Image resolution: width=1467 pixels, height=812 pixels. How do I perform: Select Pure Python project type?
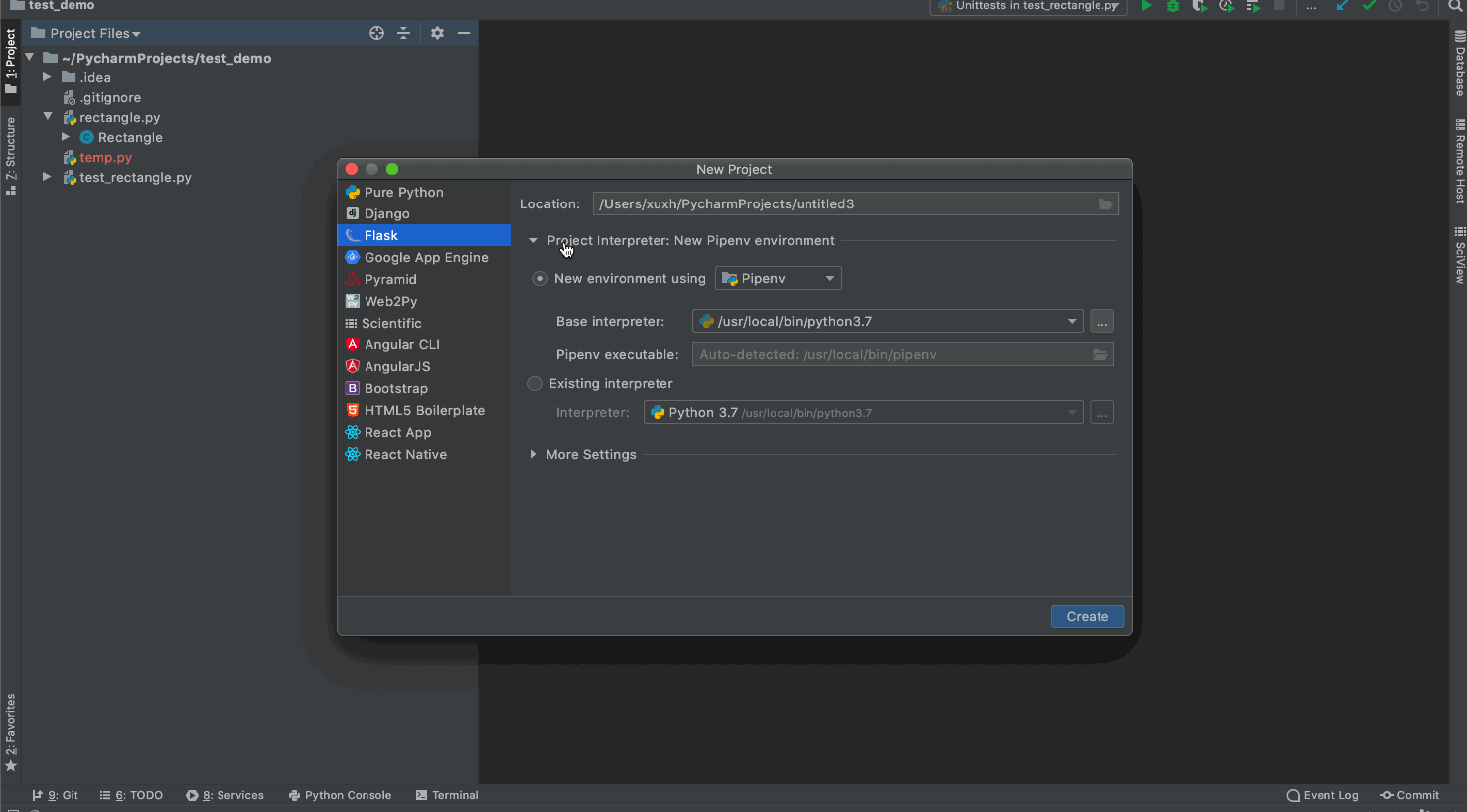[x=424, y=192]
